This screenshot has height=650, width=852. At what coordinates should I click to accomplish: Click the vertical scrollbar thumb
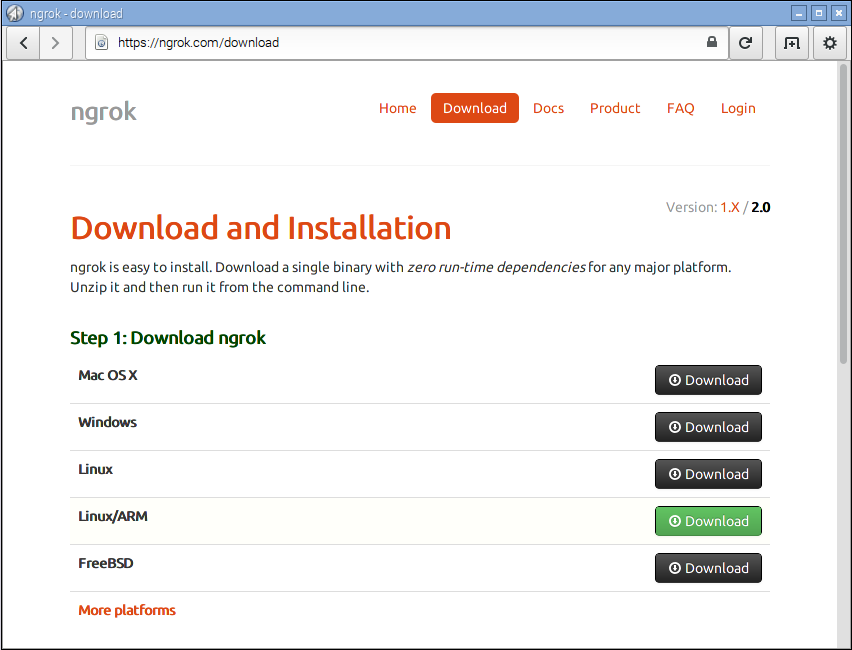843,214
